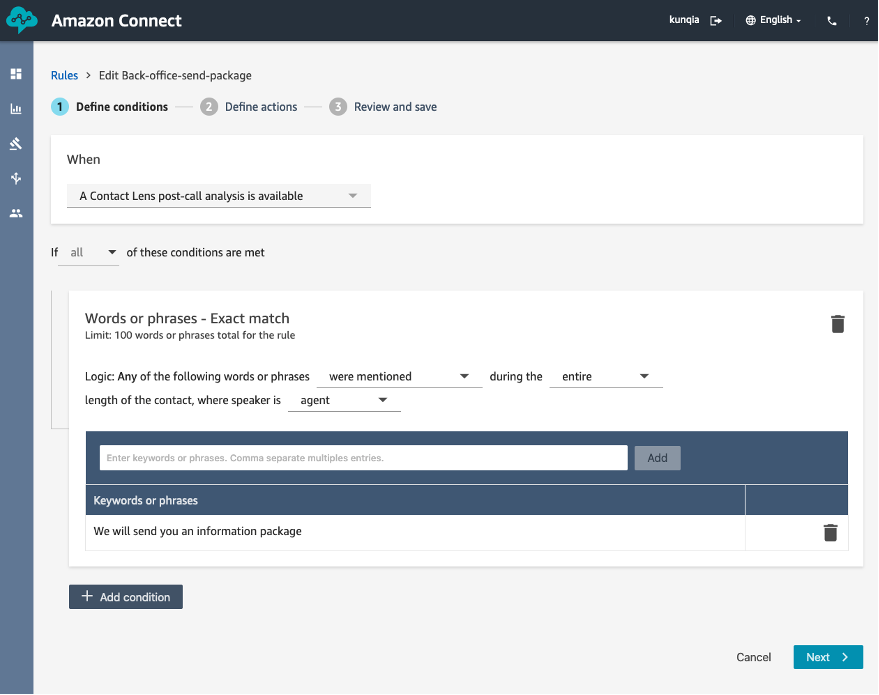
Task: Click the Next button
Action: (x=828, y=657)
